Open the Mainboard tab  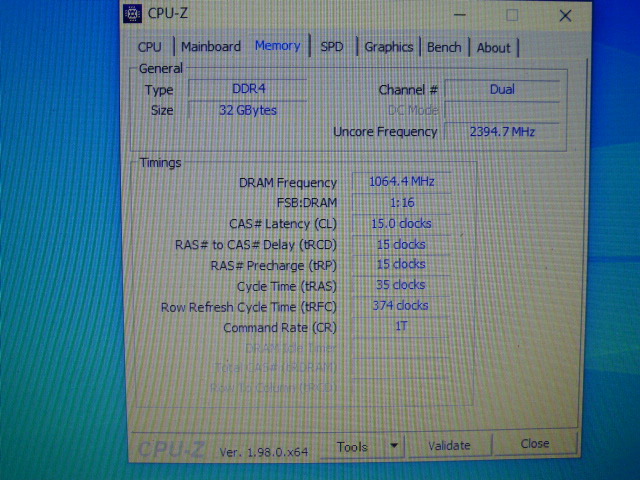click(211, 47)
